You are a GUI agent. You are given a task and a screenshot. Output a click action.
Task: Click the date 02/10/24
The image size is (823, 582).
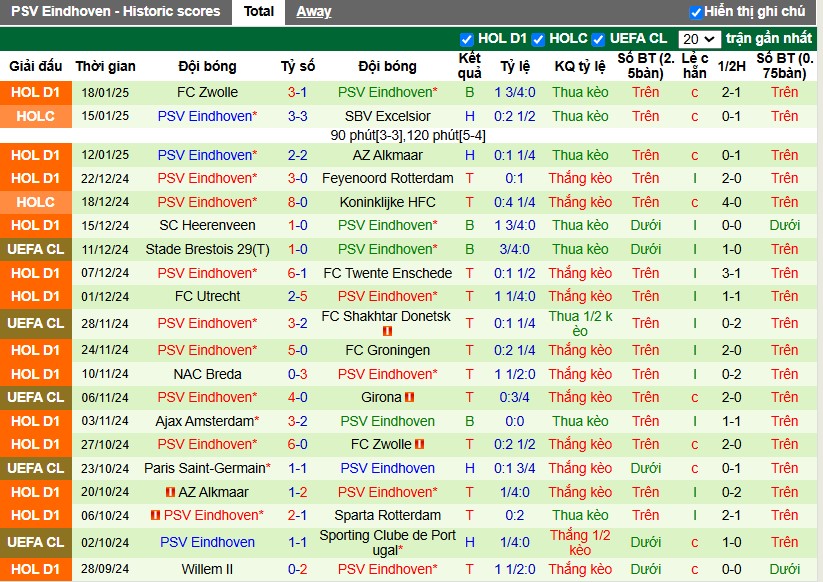point(105,542)
